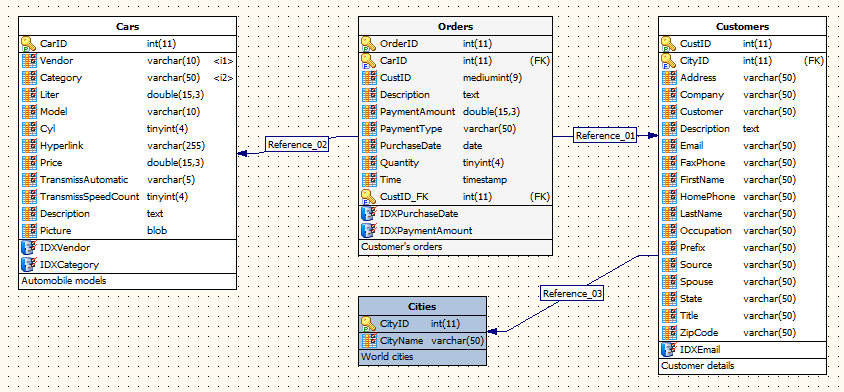Viewport: 844px width, 392px height.
Task: Click the foreign key icon beside Orders CarID
Action: pyautogui.click(x=369, y=61)
